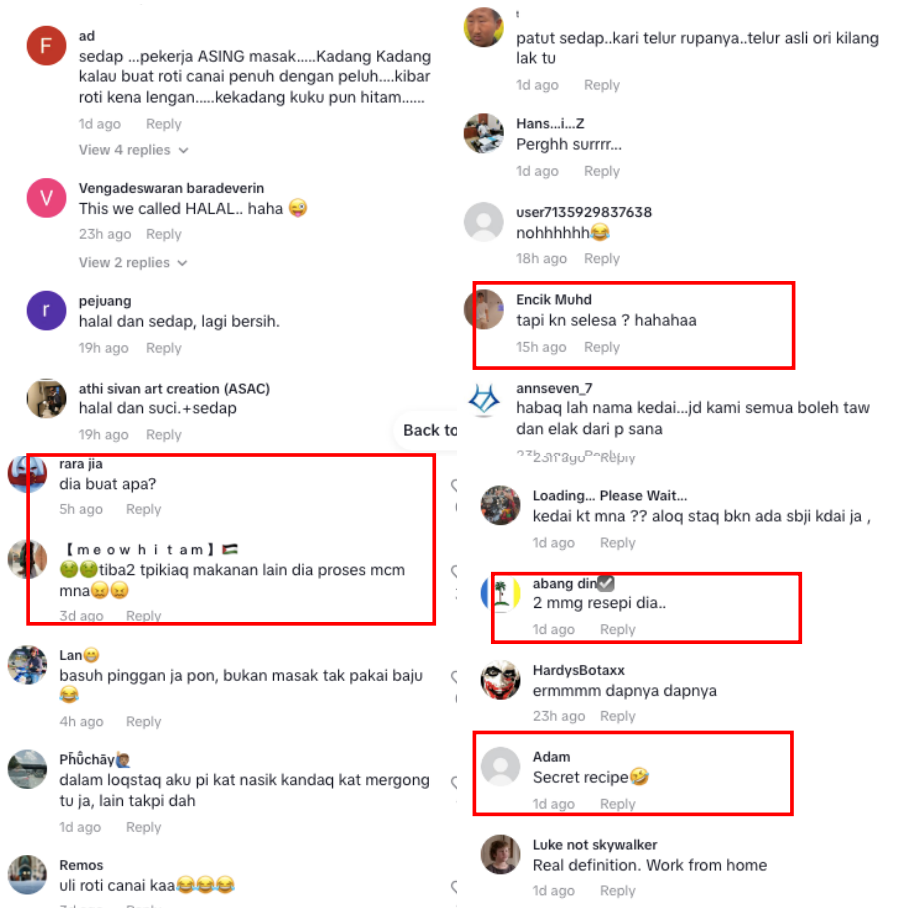Viewport: 912px width, 911px height.
Task: Open the red F avatar of user ad
Action: (46, 45)
